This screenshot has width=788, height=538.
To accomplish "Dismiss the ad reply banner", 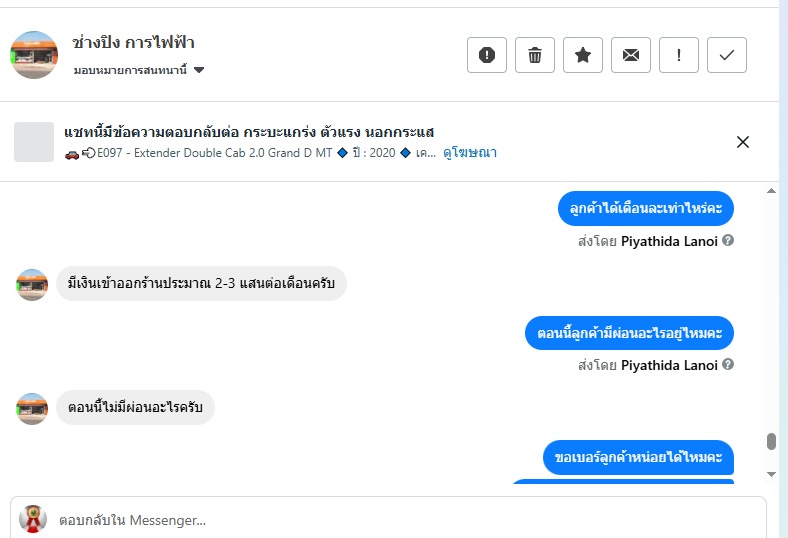I will (x=743, y=142).
